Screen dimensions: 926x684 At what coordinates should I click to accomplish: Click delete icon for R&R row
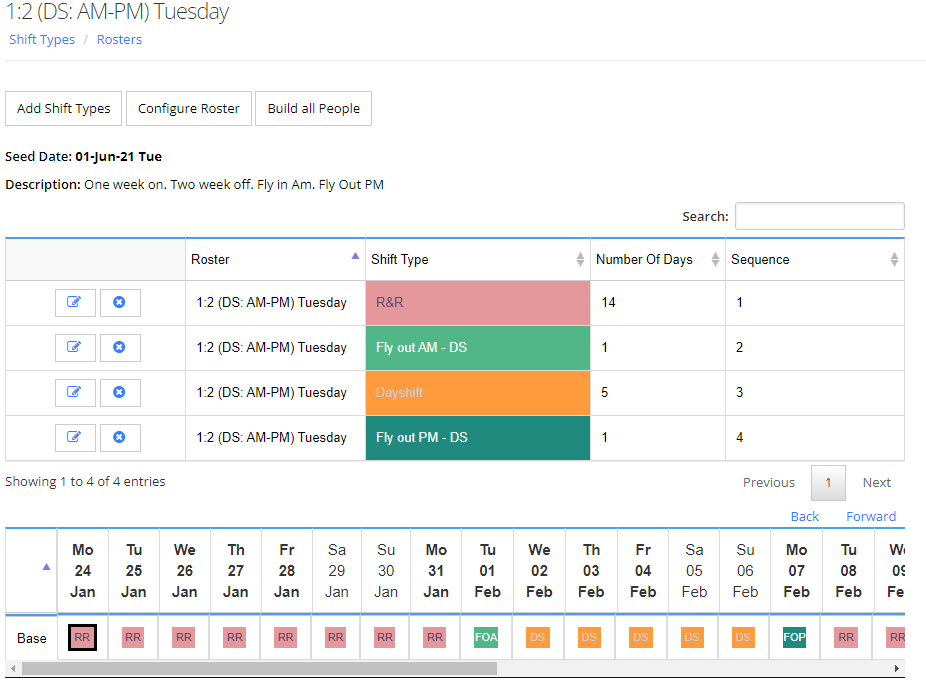[x=120, y=302]
